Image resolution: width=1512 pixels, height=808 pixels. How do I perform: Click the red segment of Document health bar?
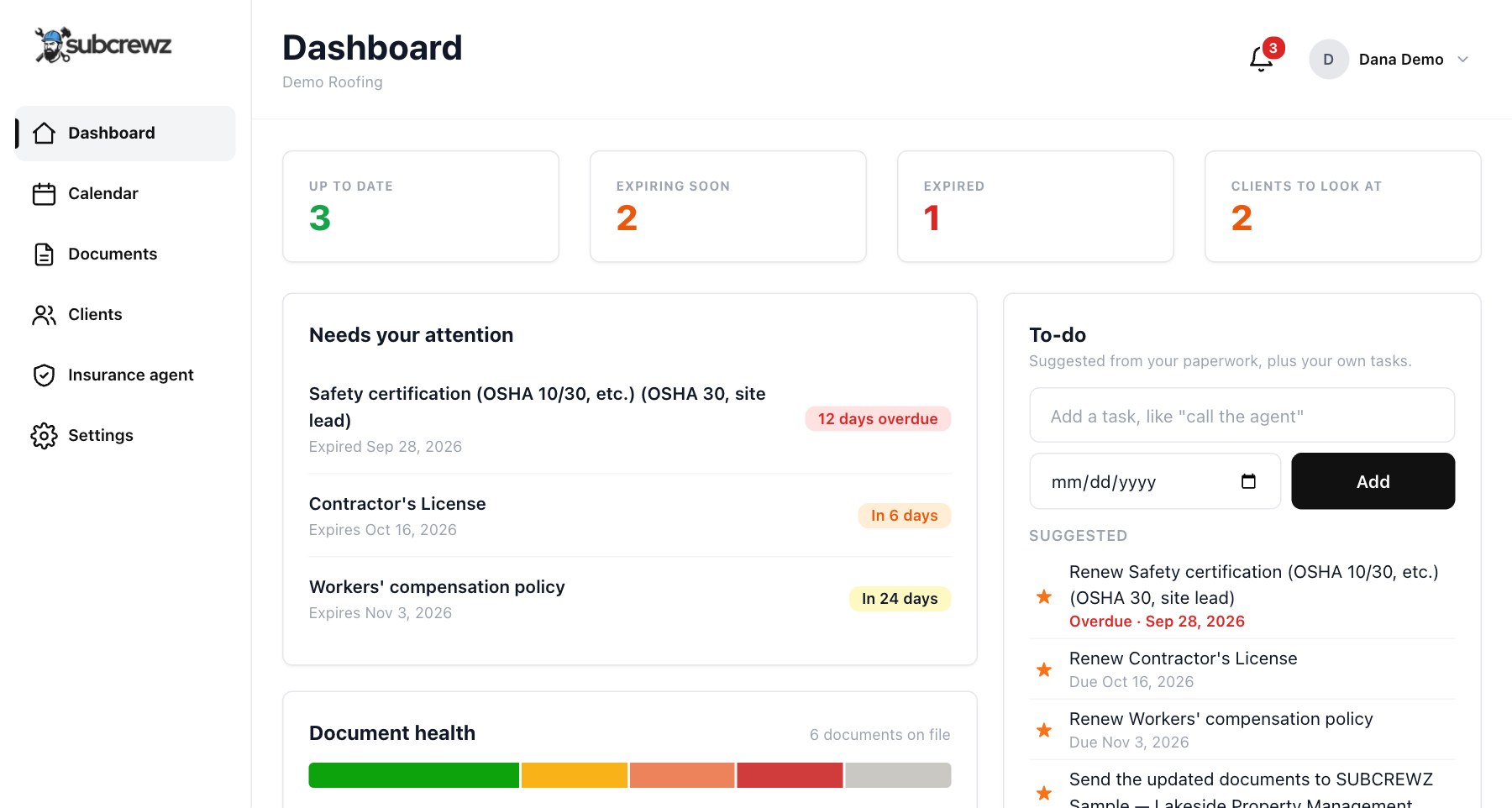(x=790, y=775)
